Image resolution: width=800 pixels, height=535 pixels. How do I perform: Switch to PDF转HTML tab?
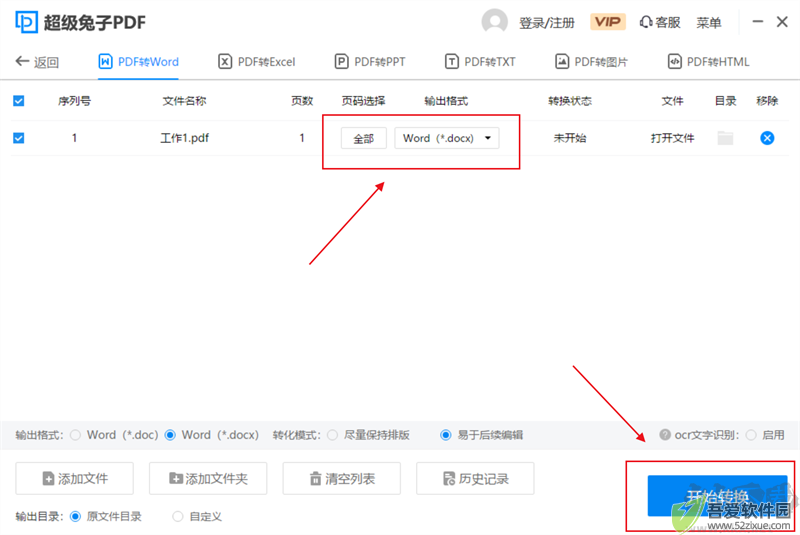coord(709,62)
